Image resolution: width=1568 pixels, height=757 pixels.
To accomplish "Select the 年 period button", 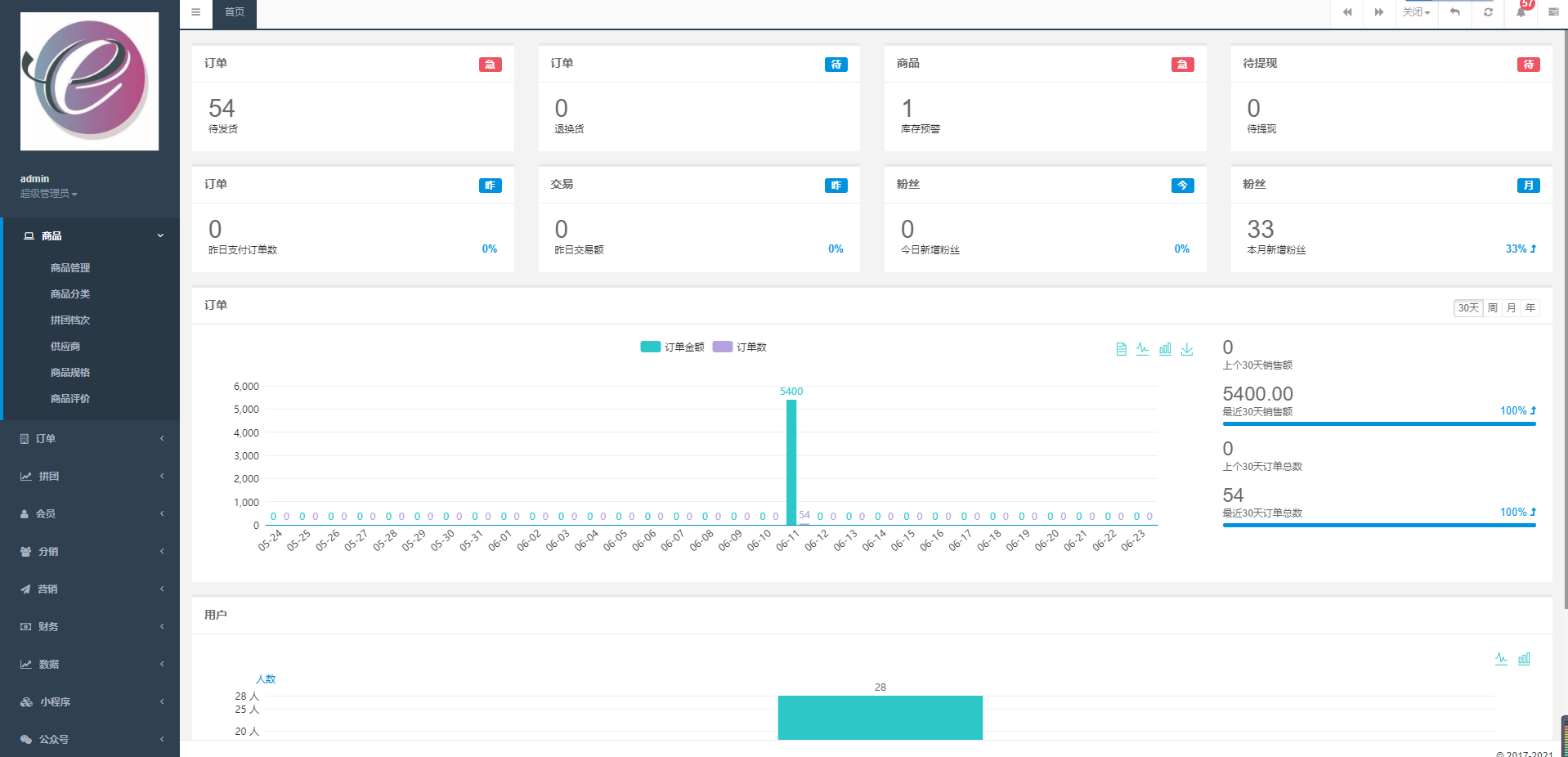I will 1530,308.
